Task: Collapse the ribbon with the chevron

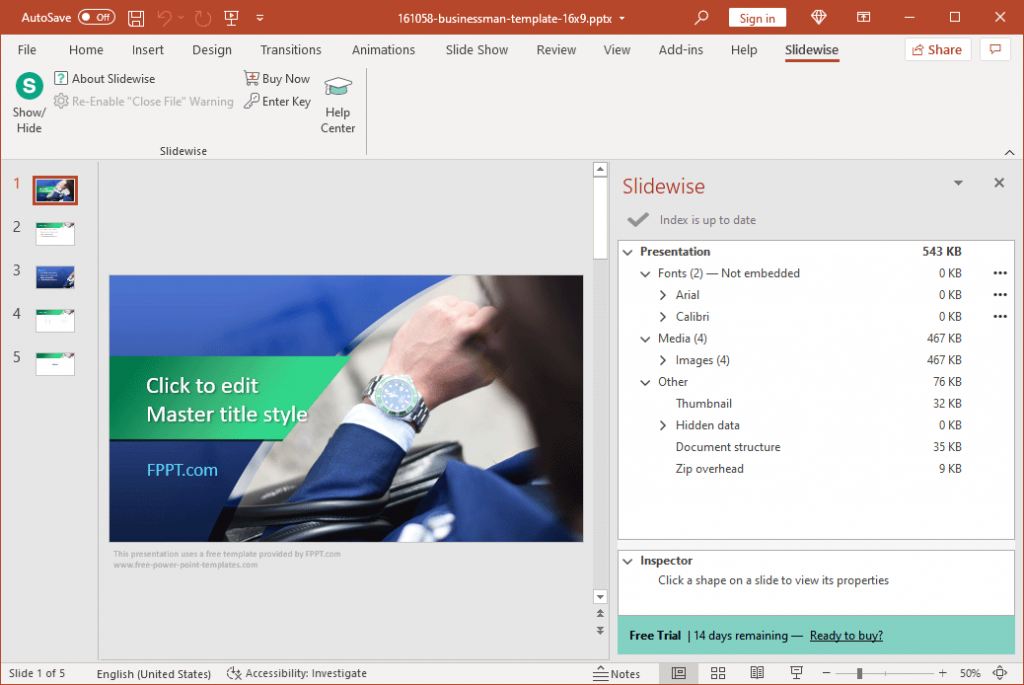Action: [1009, 151]
